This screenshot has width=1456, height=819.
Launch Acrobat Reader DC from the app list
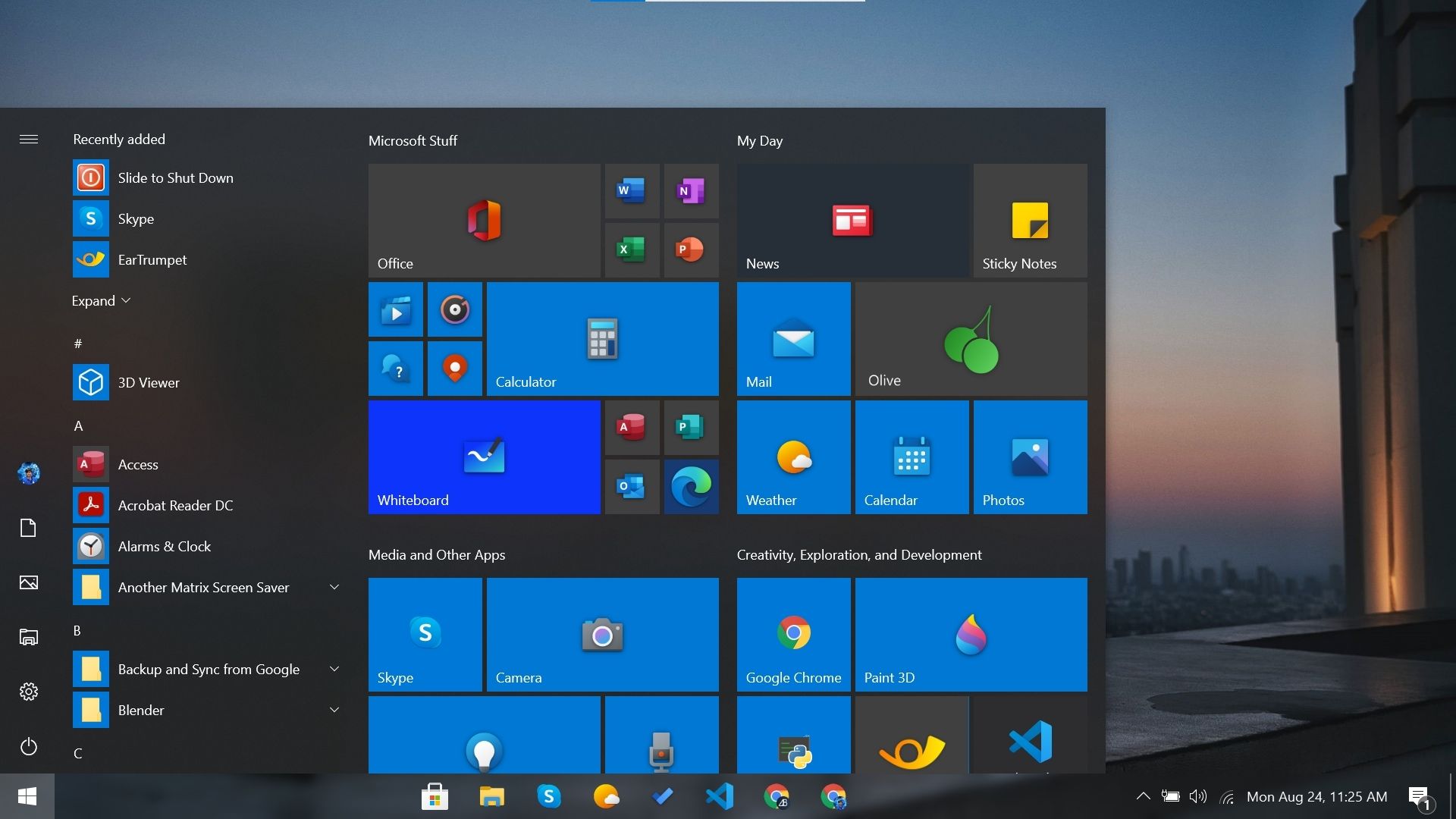pyautogui.click(x=206, y=505)
